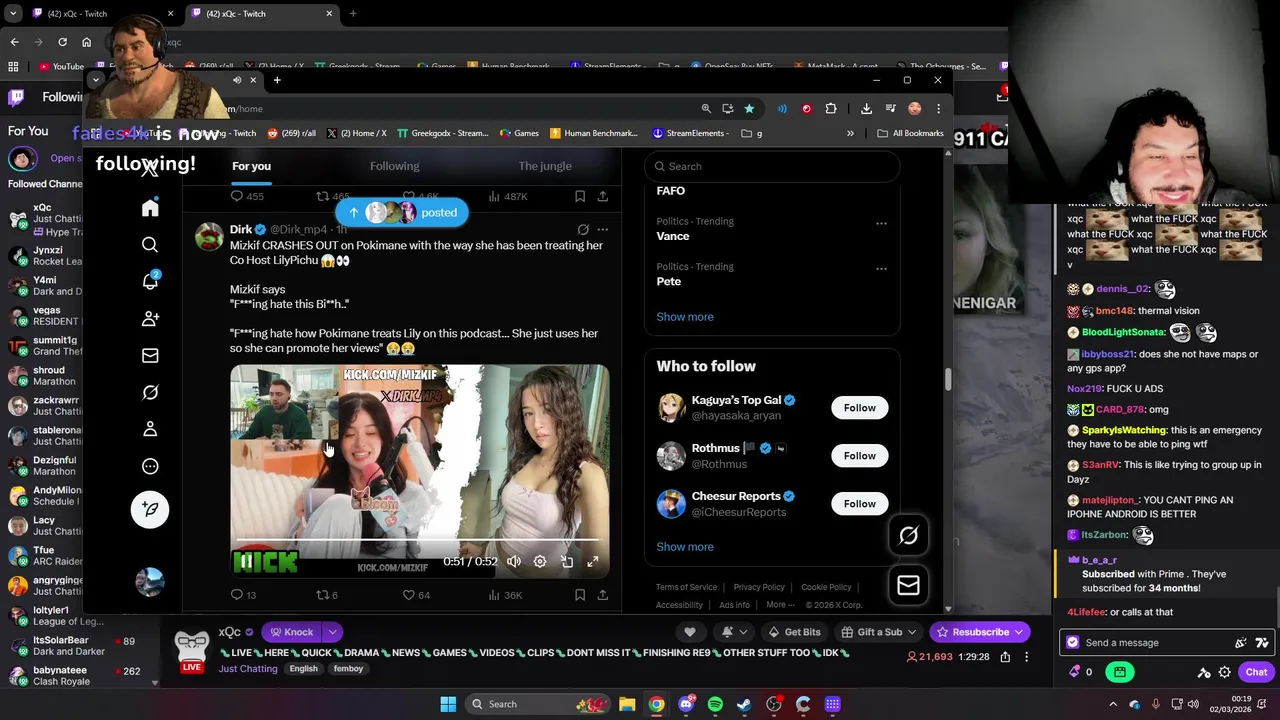The width and height of the screenshot is (1280, 720).
Task: Click the English stream tag
Action: pos(303,669)
